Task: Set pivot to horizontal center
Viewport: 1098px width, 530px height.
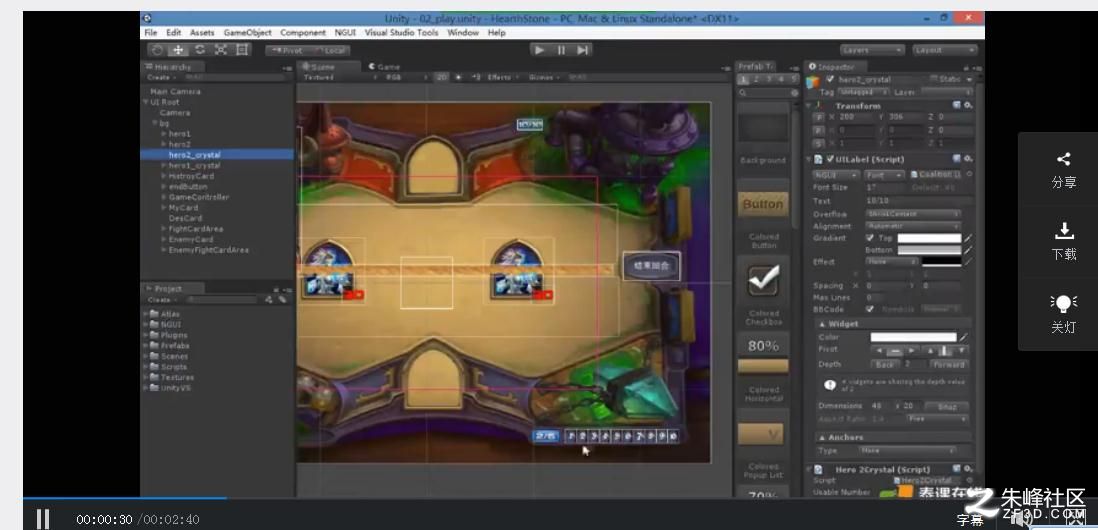Action: coord(894,349)
